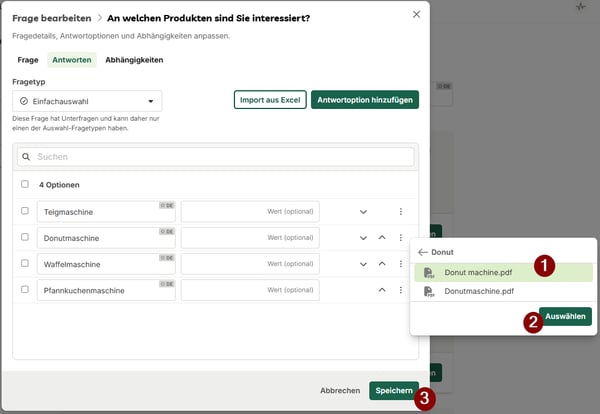
Task: Click DE language badge on Pfannkuchenmaschine
Action: coord(167,284)
